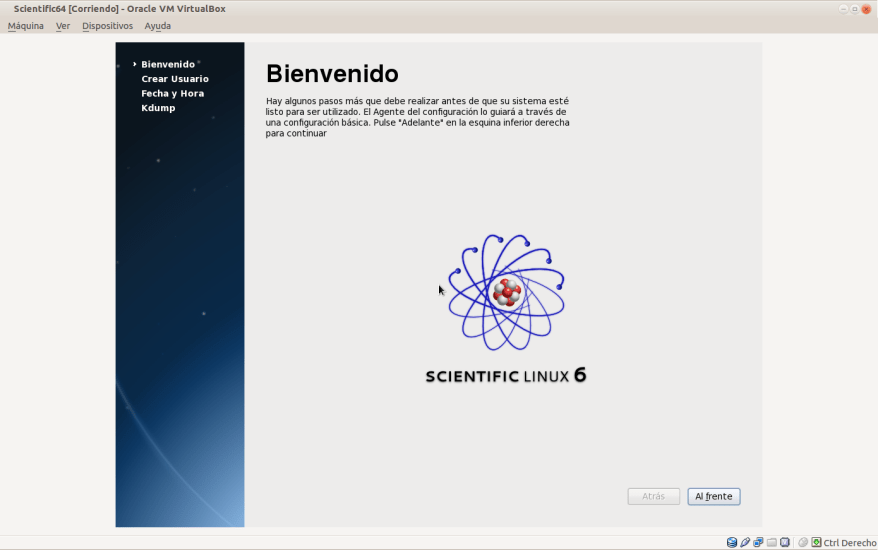Open the Máquina menu

[x=26, y=26]
